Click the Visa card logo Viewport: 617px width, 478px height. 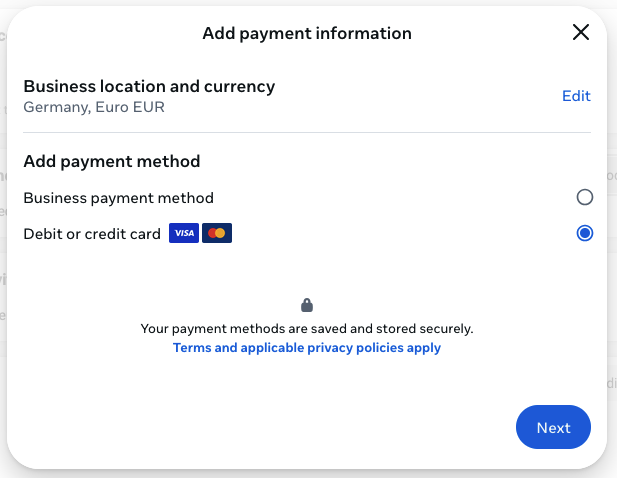click(183, 234)
